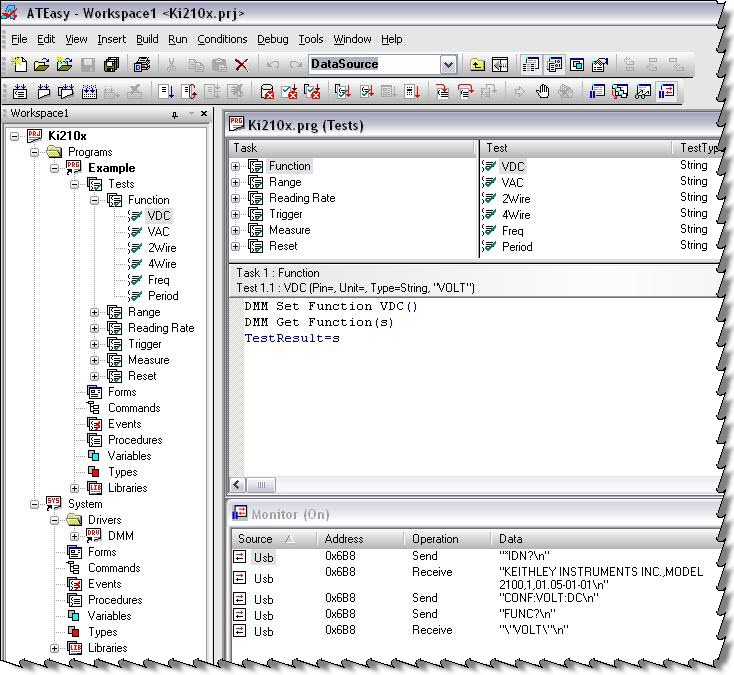734x675 pixels.
Task: Click the PRG icon in the Ki210x.prg title
Action: 236,124
